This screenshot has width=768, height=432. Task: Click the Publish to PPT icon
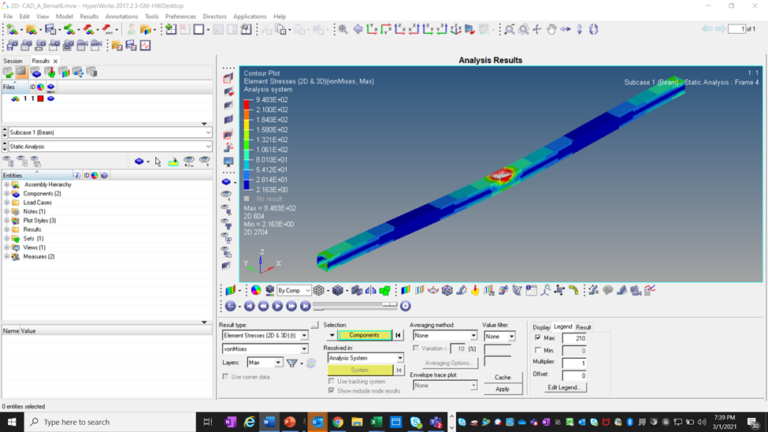[x=107, y=29]
